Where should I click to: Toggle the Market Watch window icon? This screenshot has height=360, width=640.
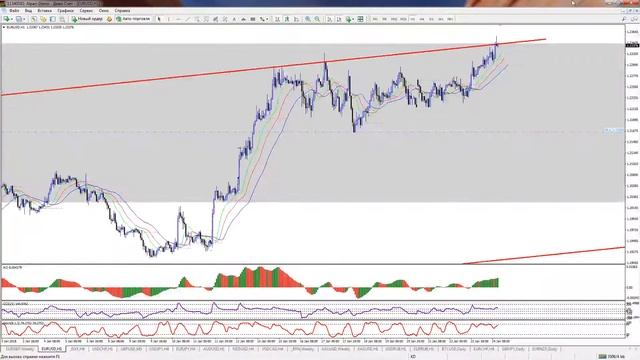[x=34, y=19]
